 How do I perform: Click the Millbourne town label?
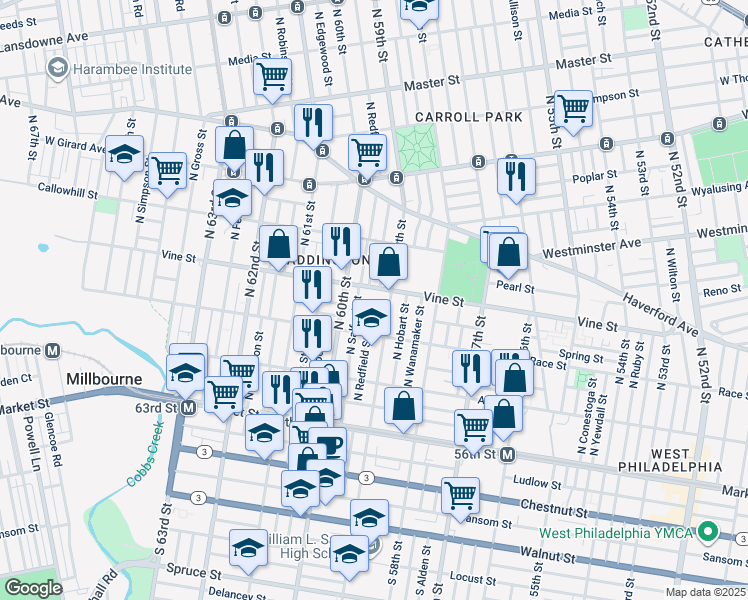pyautogui.click(x=104, y=379)
